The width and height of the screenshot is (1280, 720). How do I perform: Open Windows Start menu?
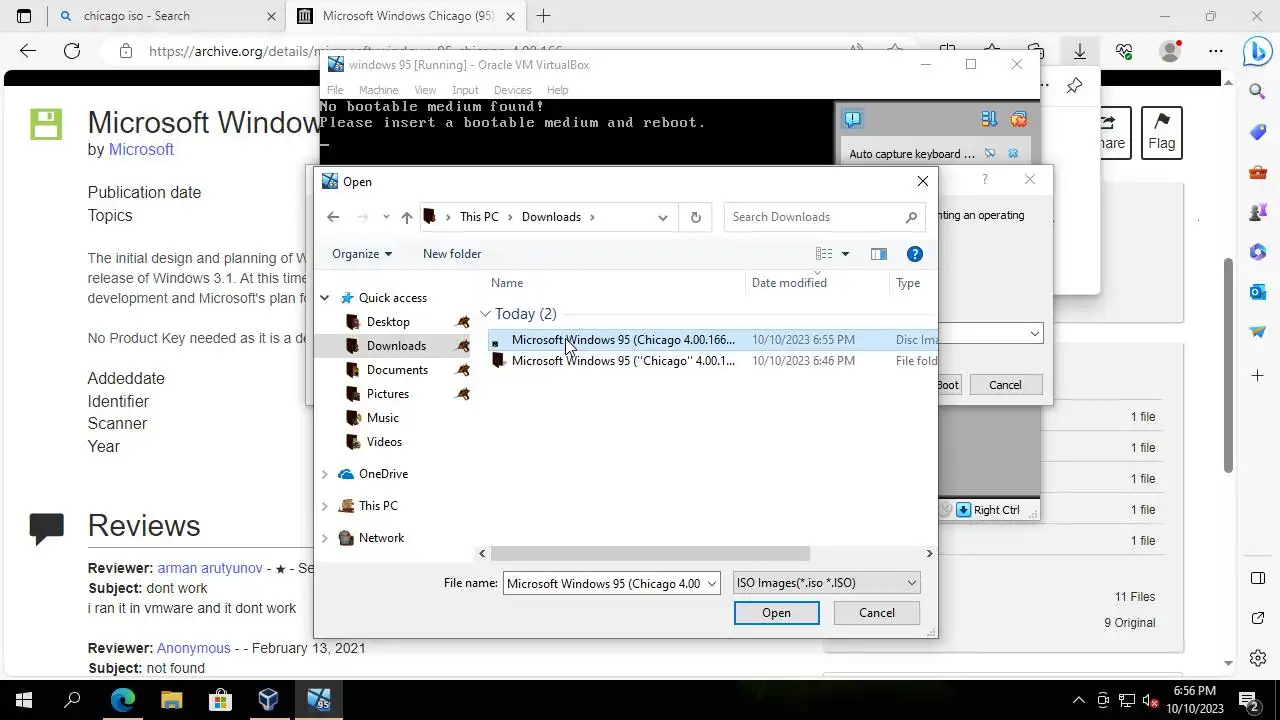coord(24,700)
